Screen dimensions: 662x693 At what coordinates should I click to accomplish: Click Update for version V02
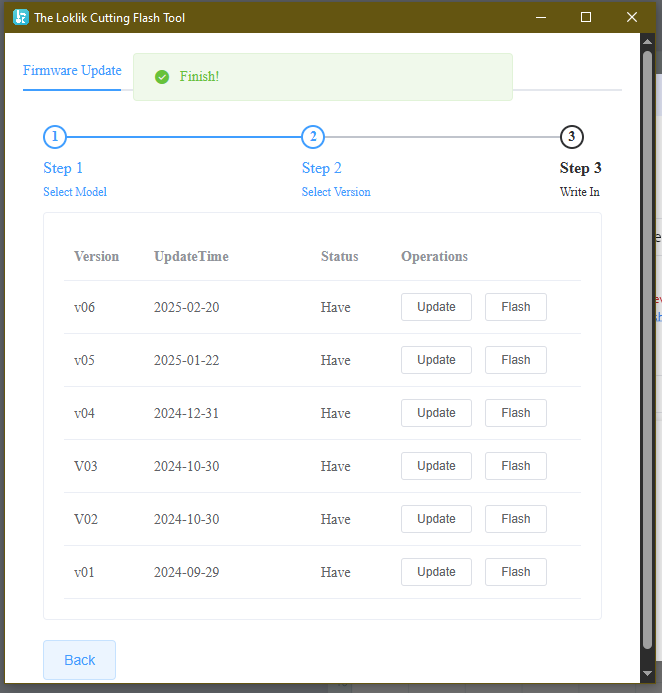[x=436, y=519]
